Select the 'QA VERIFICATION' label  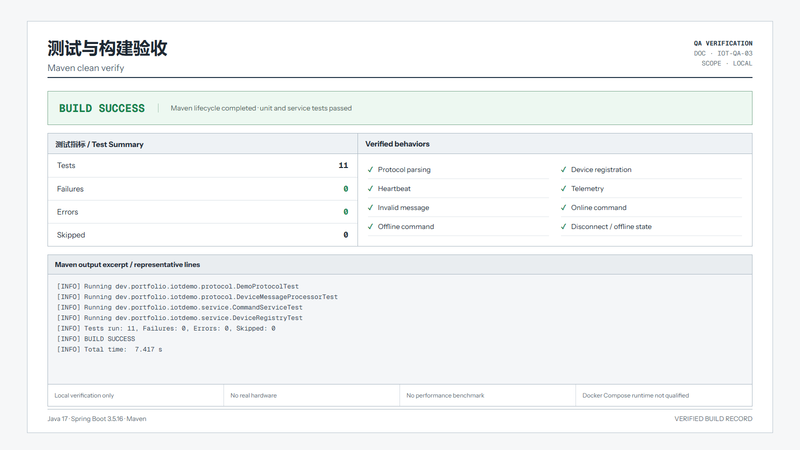(723, 43)
